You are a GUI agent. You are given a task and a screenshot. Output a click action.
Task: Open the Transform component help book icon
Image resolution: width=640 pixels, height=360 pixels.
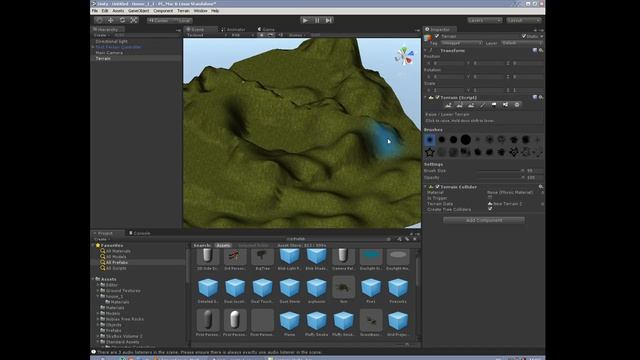(535, 50)
